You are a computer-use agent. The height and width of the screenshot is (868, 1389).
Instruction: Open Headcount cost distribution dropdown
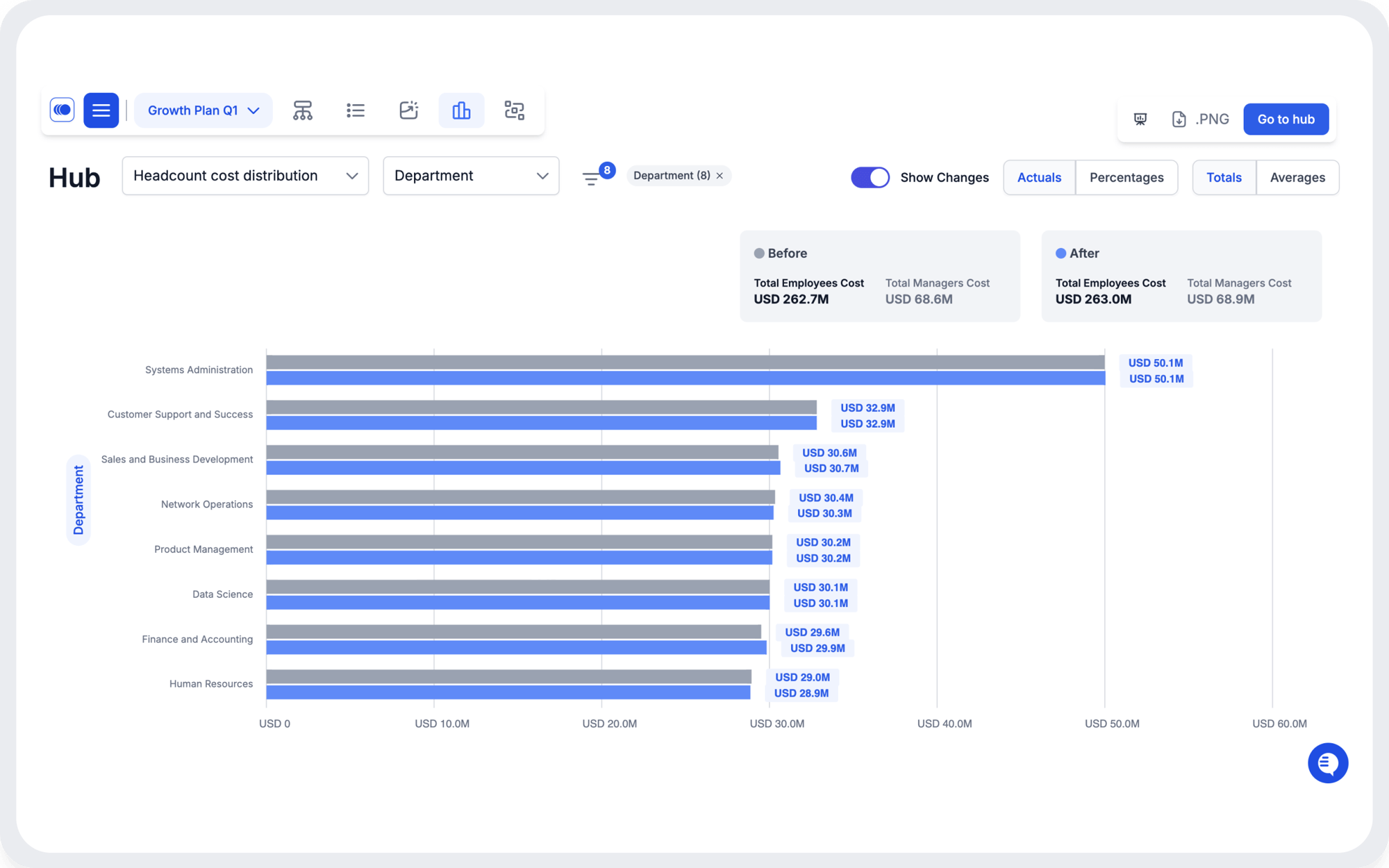pos(245,176)
